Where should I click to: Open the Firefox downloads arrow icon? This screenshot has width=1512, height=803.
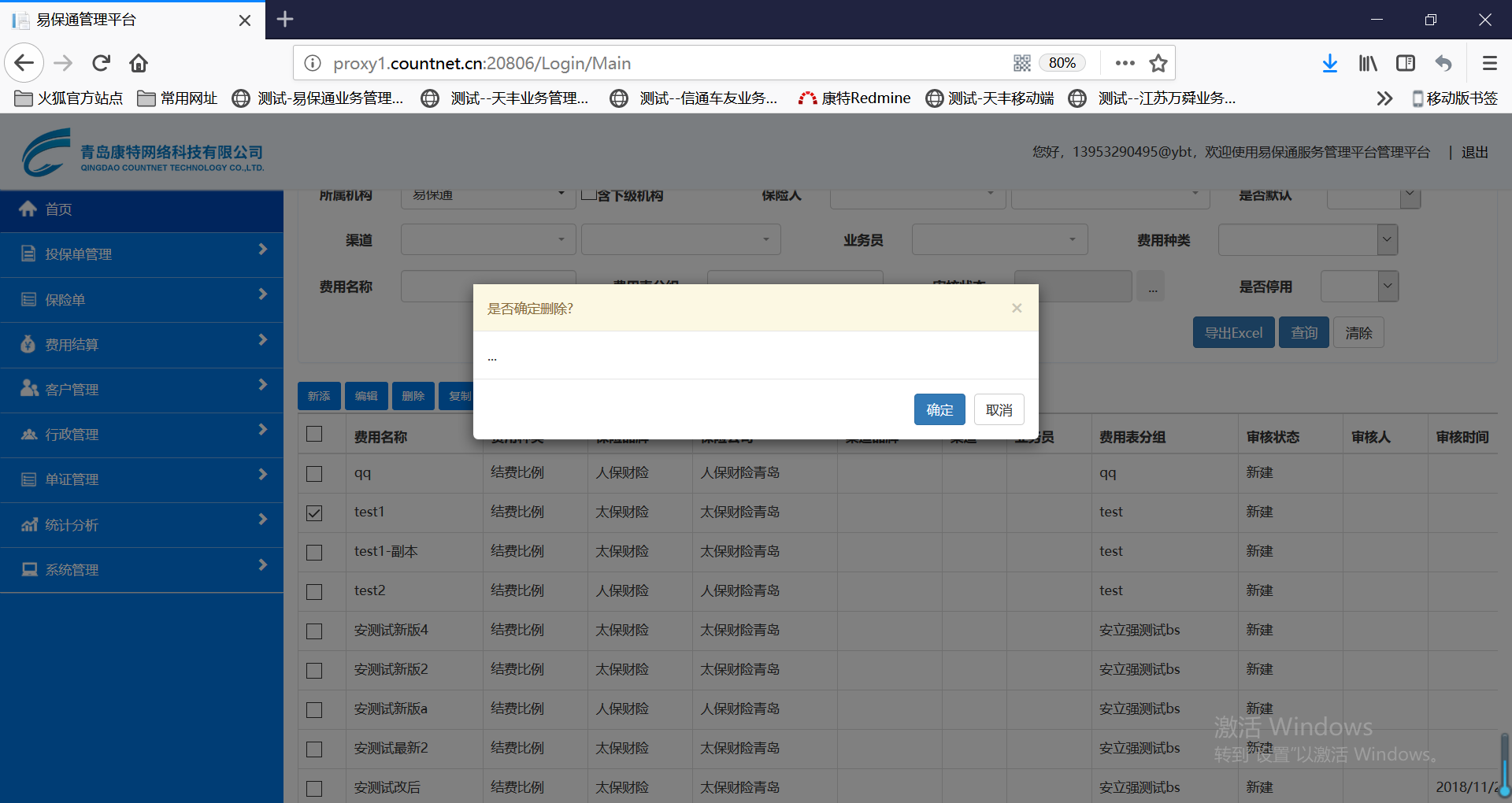click(1329, 63)
